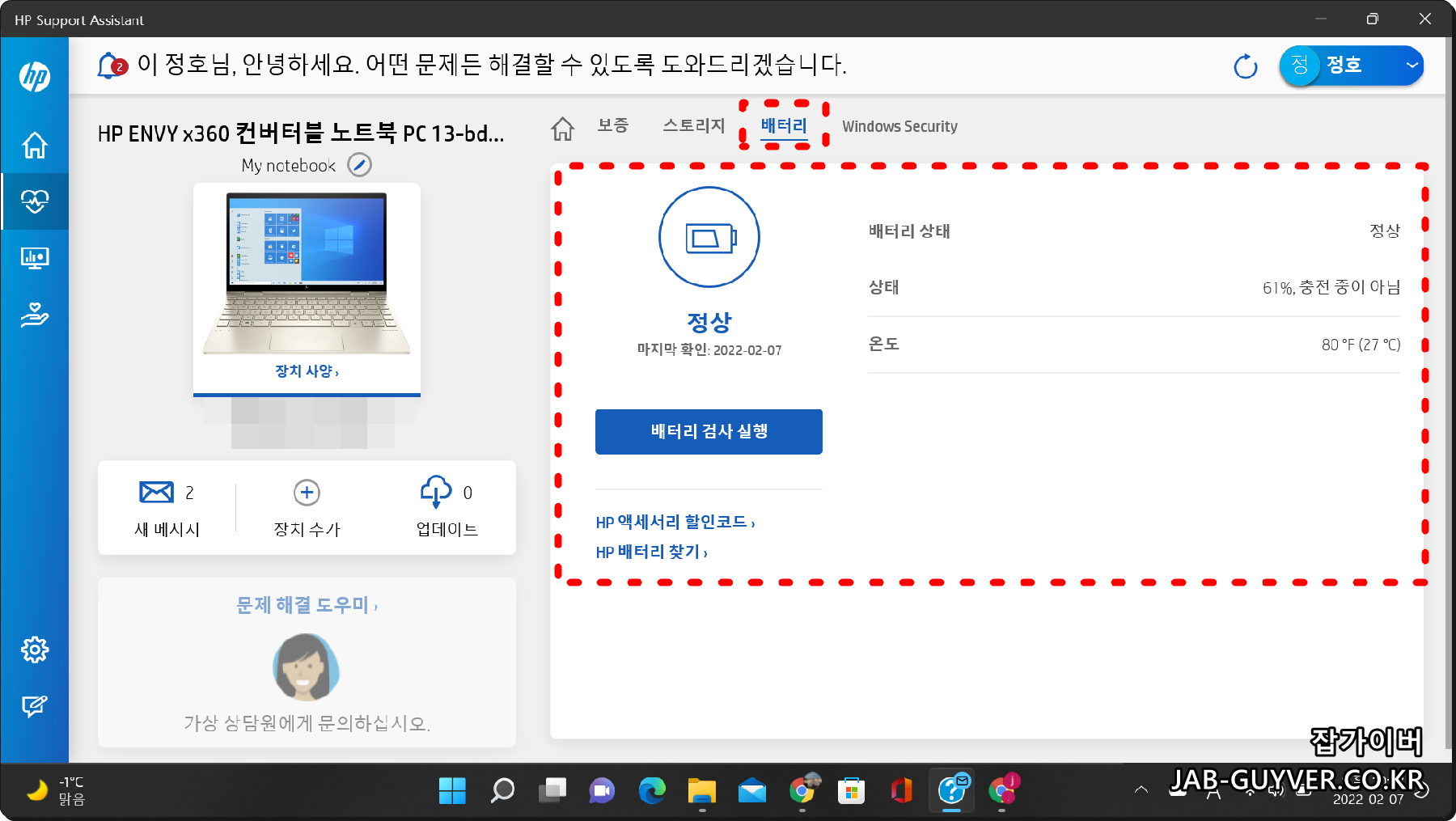Open the HP 액세서리 할인코드 link
The height and width of the screenshot is (821, 1456).
click(675, 523)
